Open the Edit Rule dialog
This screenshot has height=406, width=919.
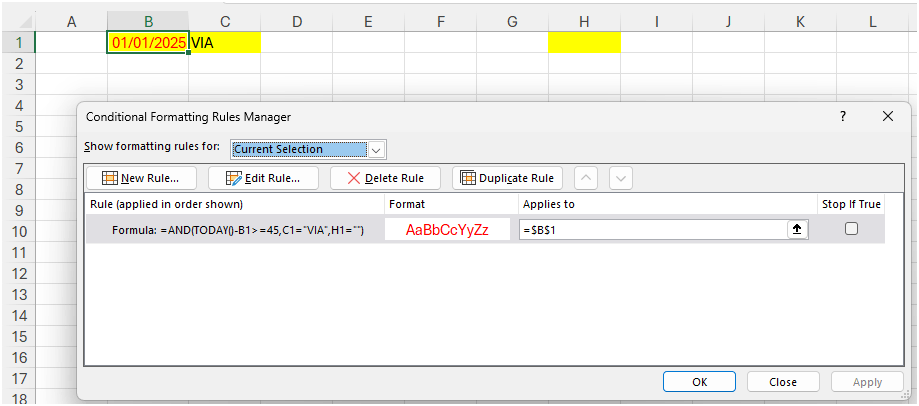tap(263, 178)
